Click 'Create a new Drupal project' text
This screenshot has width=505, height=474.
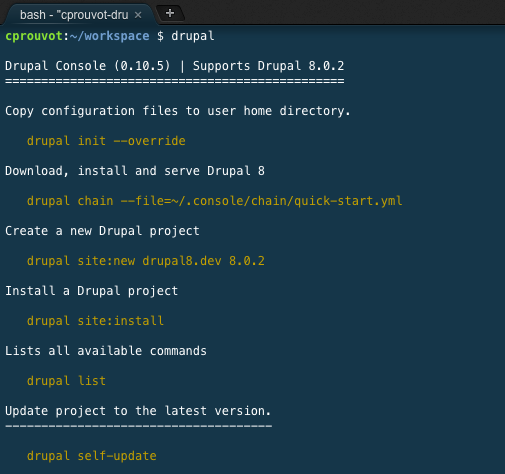coord(102,231)
